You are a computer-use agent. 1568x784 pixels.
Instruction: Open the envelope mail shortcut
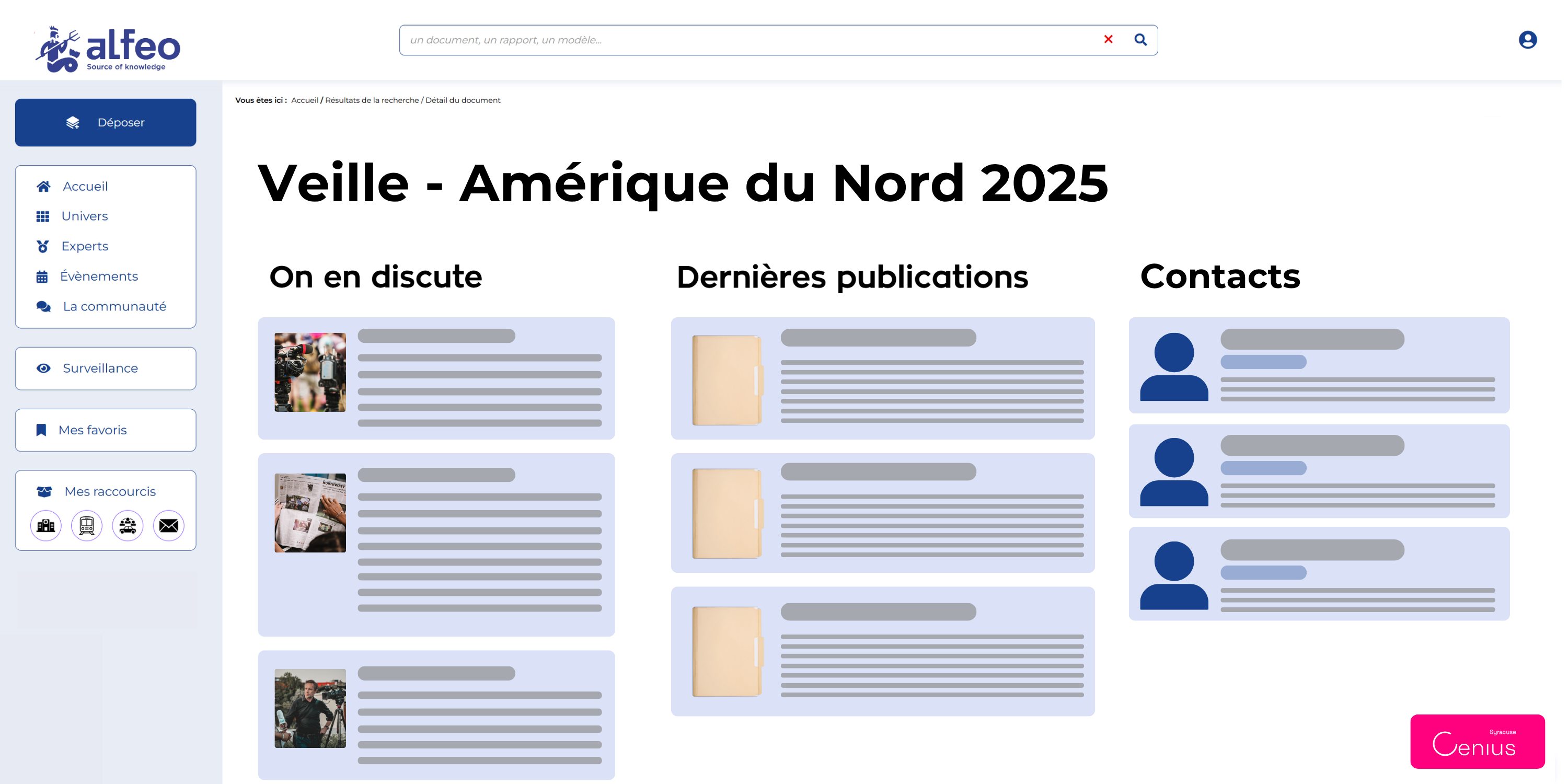coord(169,525)
